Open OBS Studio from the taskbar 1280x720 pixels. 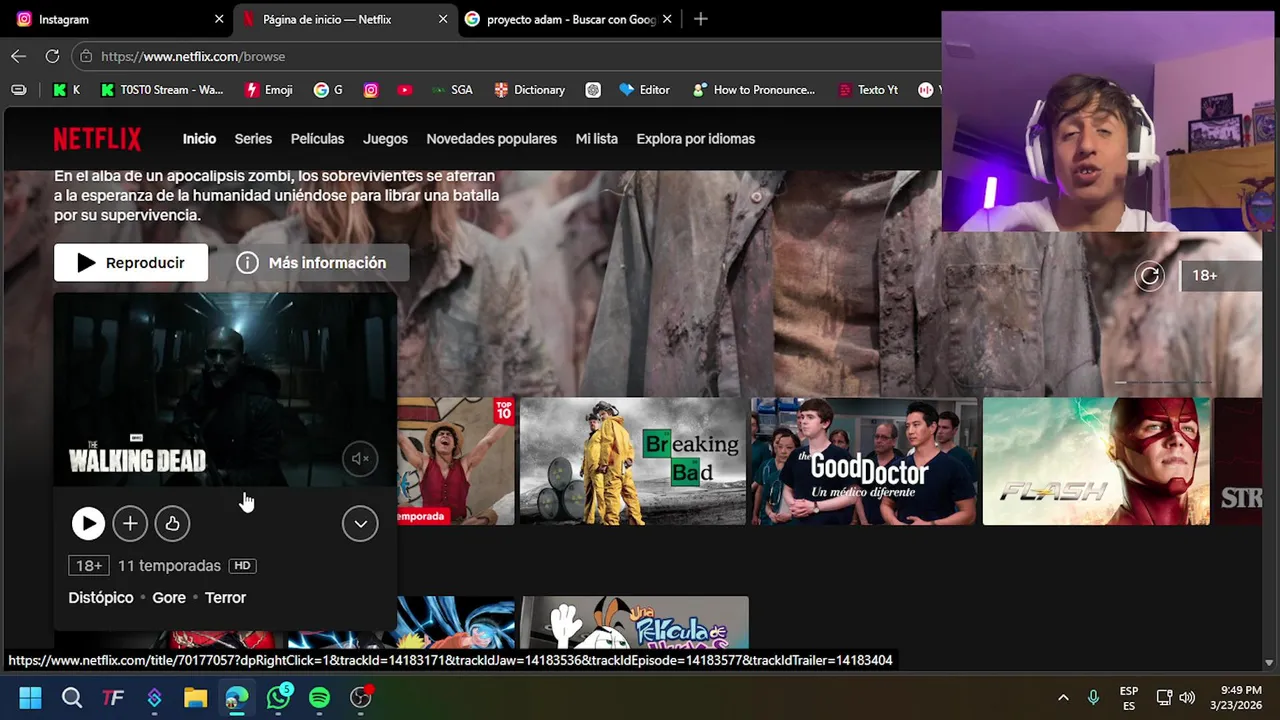361,697
